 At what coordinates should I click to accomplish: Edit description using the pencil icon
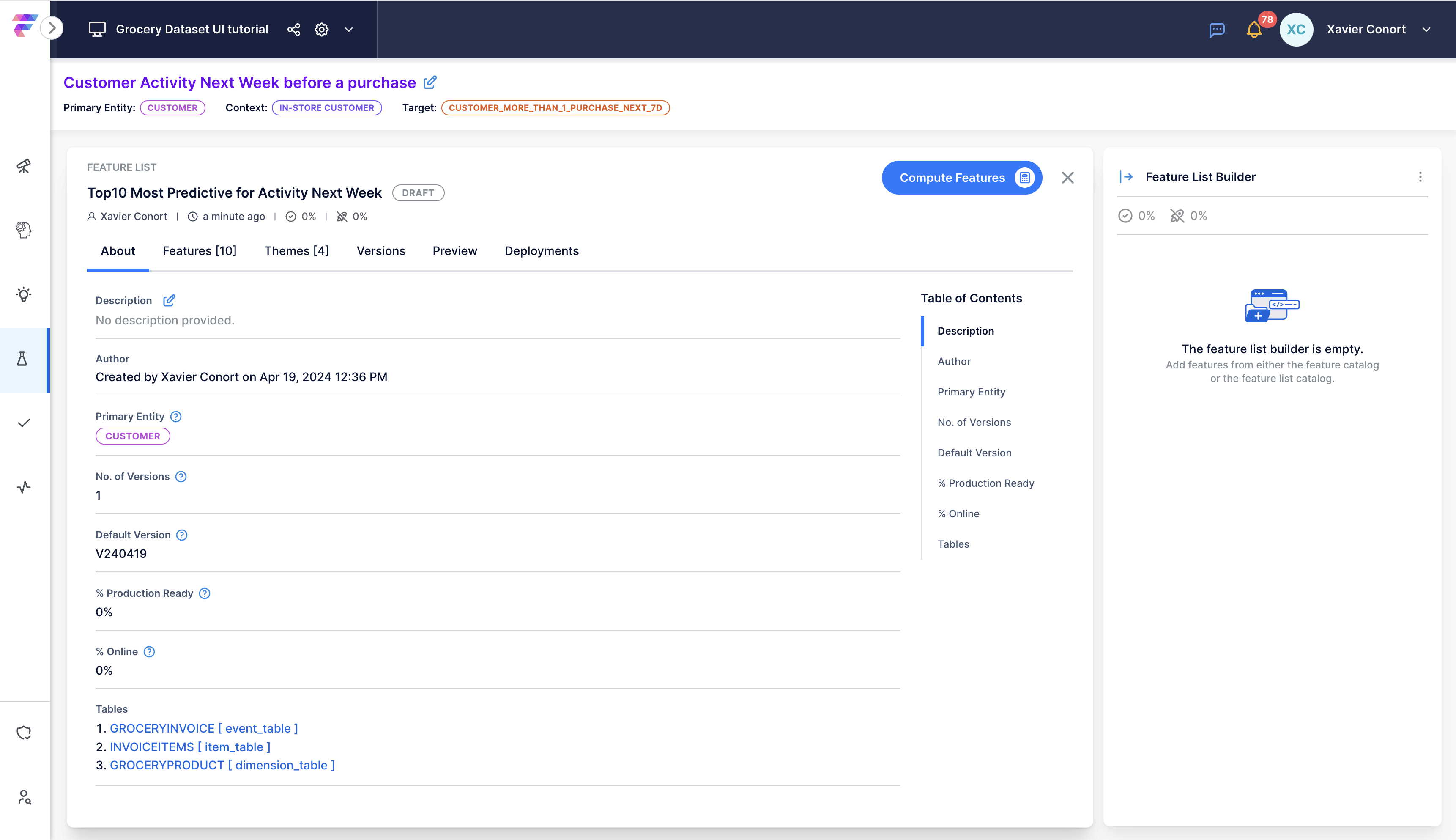168,301
